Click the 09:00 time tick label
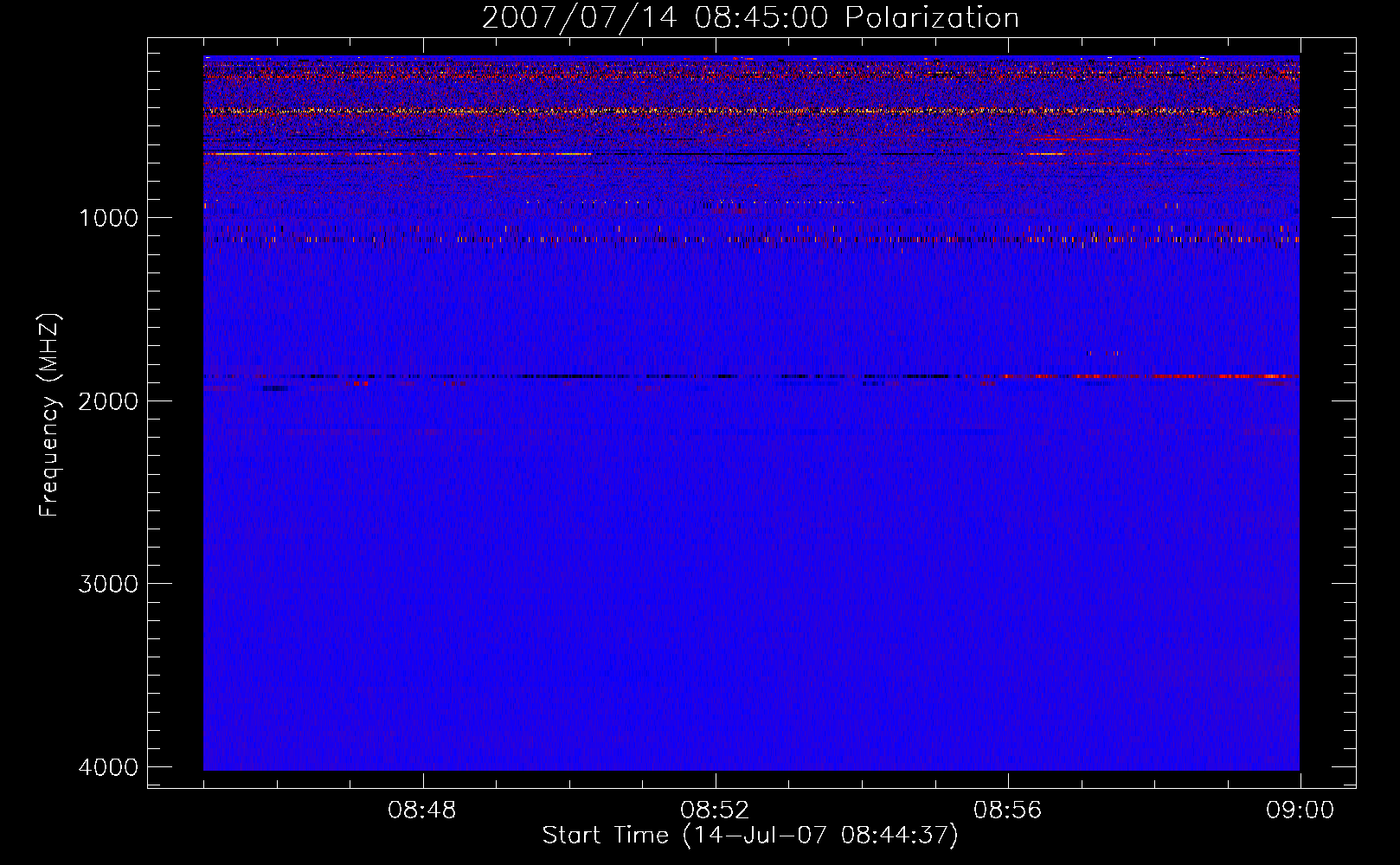1400x865 pixels. 1300,811
